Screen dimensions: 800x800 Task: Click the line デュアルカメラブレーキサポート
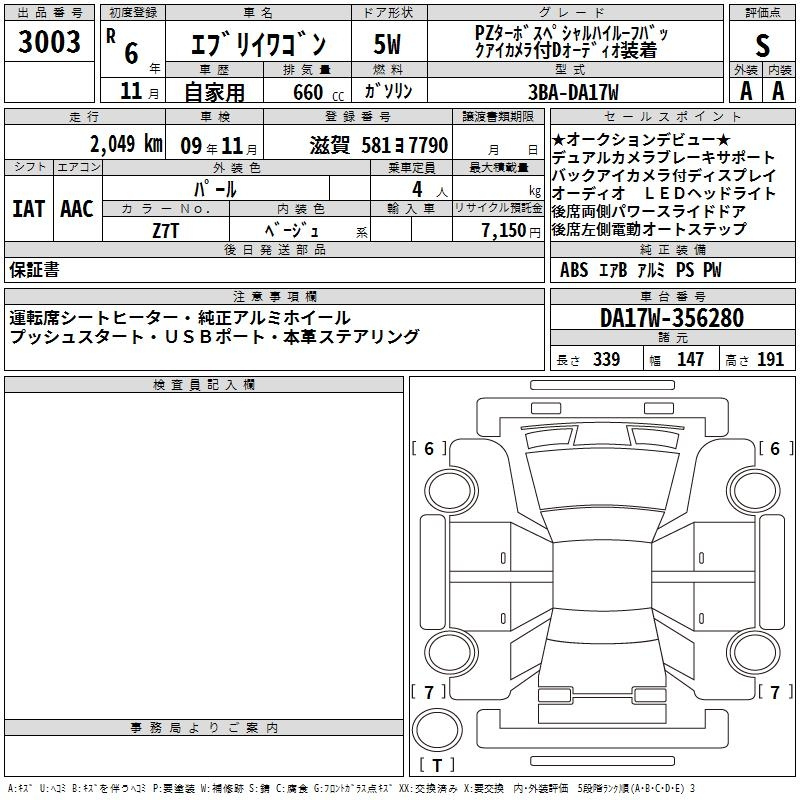pos(663,157)
